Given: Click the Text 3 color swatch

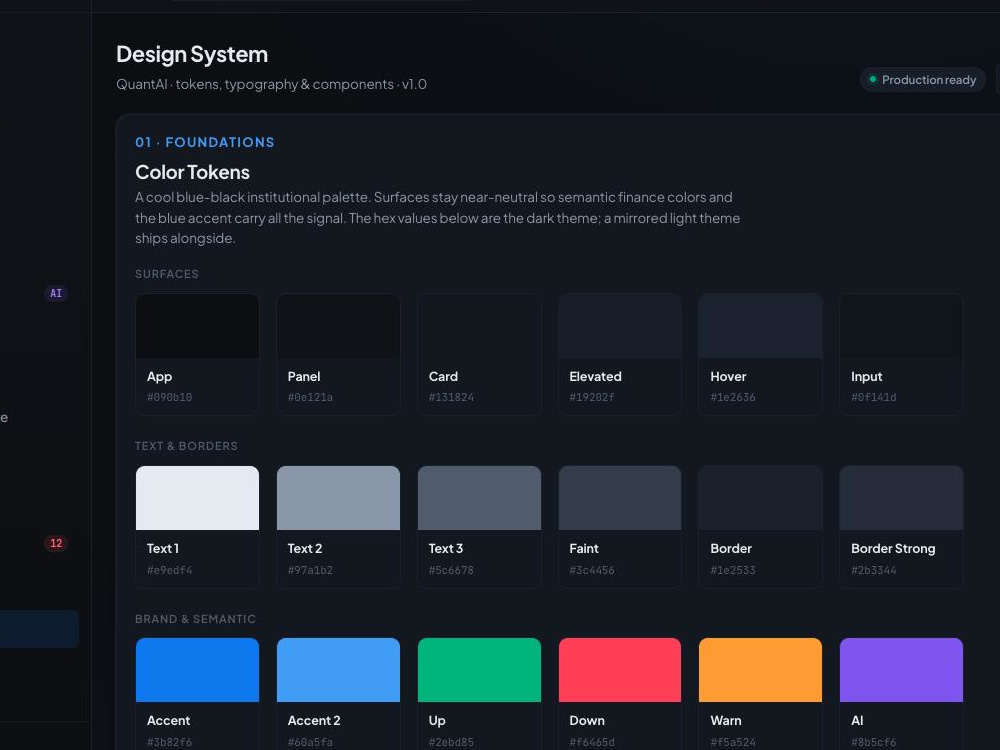Looking at the screenshot, I should point(479,498).
